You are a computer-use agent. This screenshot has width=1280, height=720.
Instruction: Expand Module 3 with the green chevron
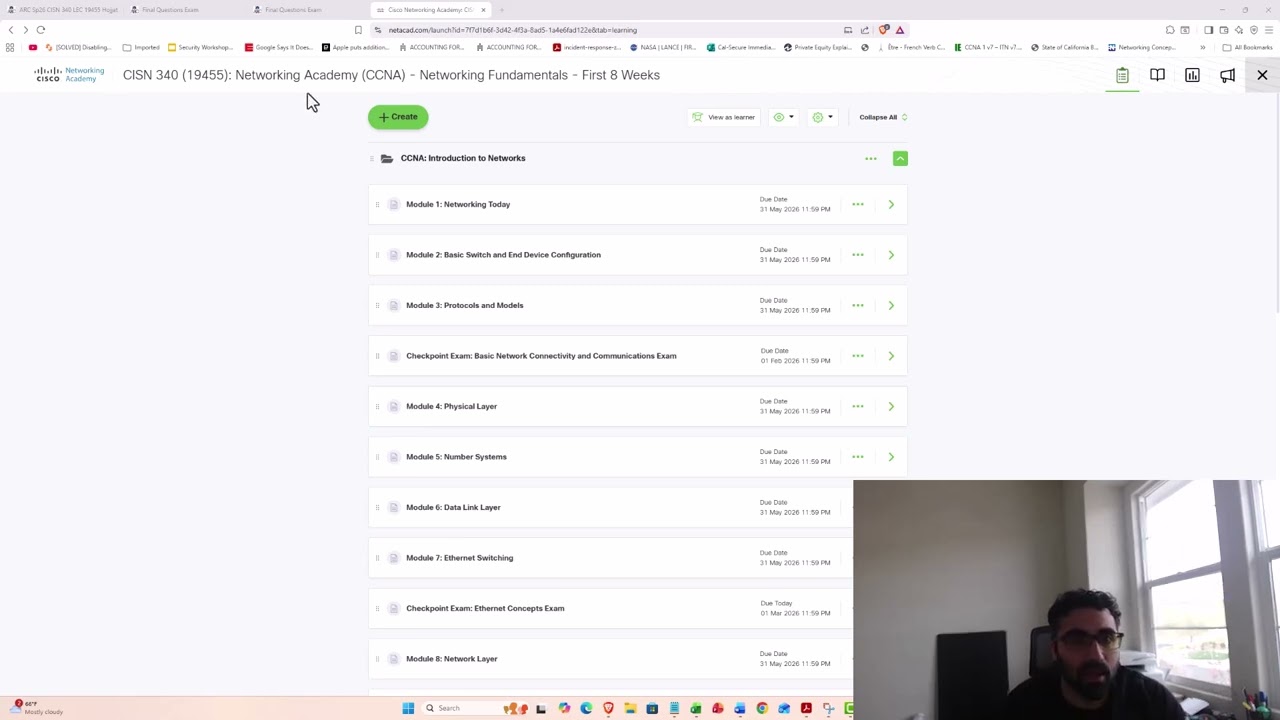click(x=891, y=305)
